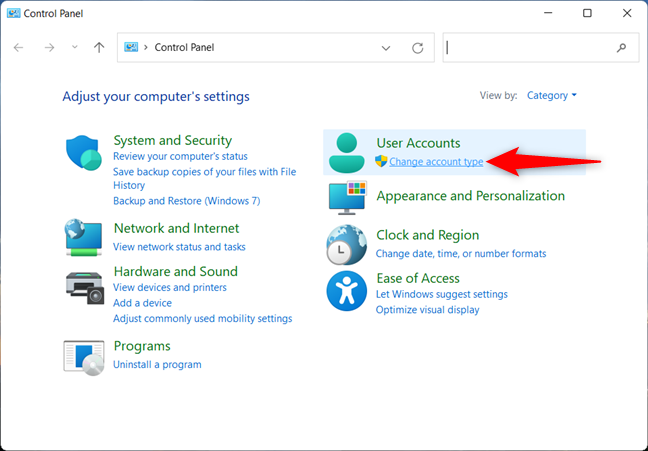Image resolution: width=648 pixels, height=451 pixels.
Task: Expand the address bar history chevron
Action: pyautogui.click(x=386, y=48)
